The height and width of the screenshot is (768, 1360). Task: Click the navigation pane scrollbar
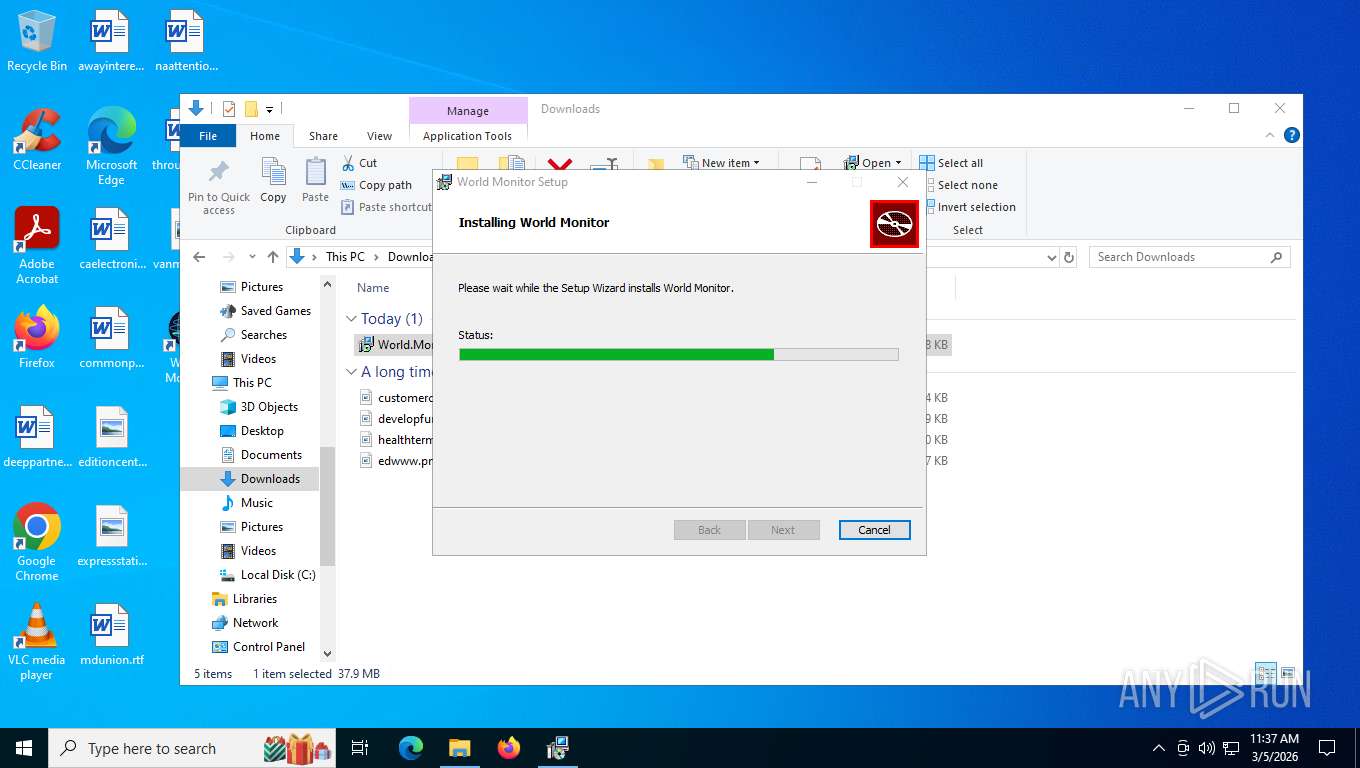(327, 505)
